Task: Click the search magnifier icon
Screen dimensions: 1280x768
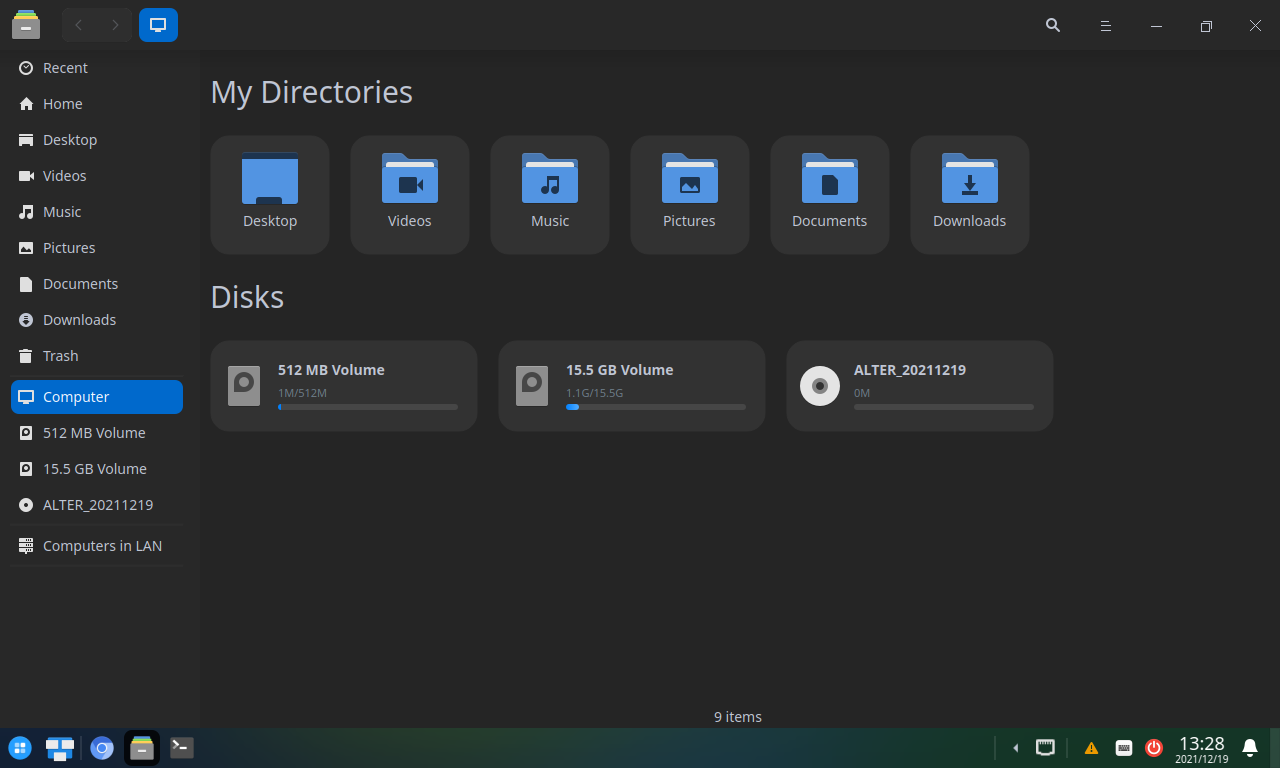Action: pos(1053,25)
